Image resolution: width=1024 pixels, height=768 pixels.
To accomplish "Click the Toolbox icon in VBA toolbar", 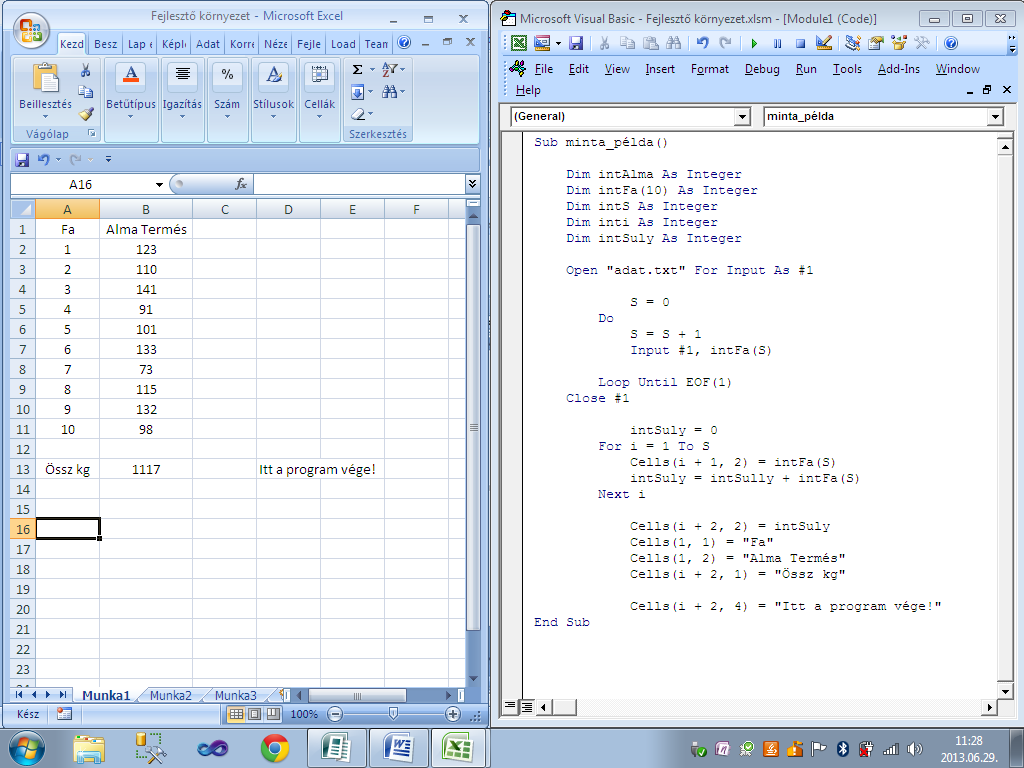I will (922, 43).
